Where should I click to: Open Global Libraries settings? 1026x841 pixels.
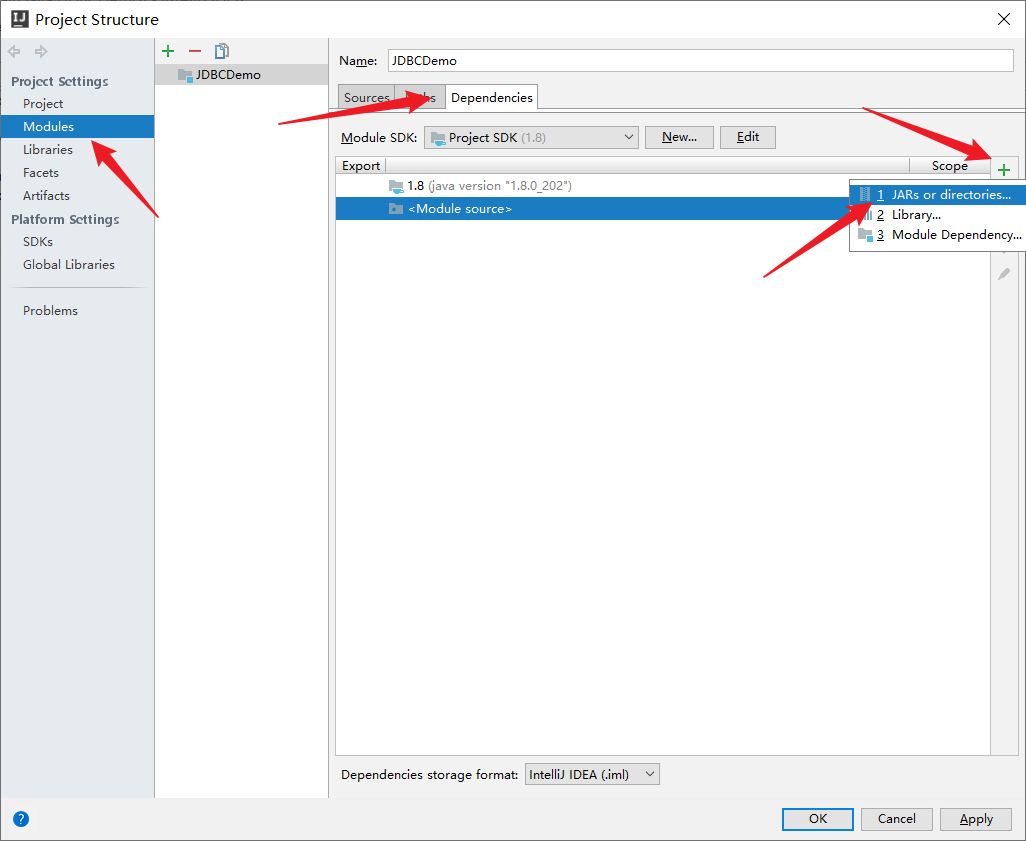(x=69, y=264)
